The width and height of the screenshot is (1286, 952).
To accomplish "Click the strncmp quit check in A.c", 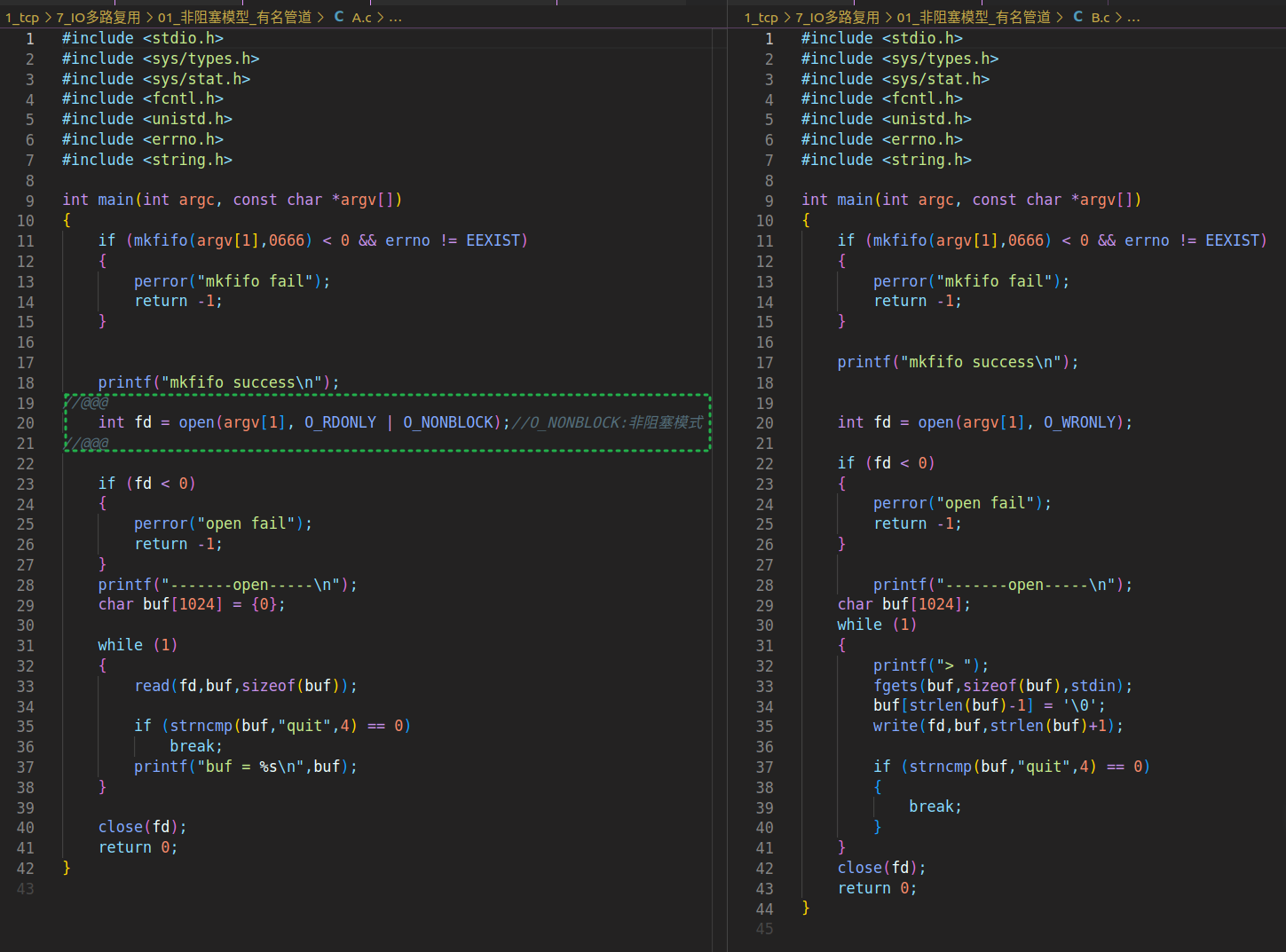I will coord(272,726).
